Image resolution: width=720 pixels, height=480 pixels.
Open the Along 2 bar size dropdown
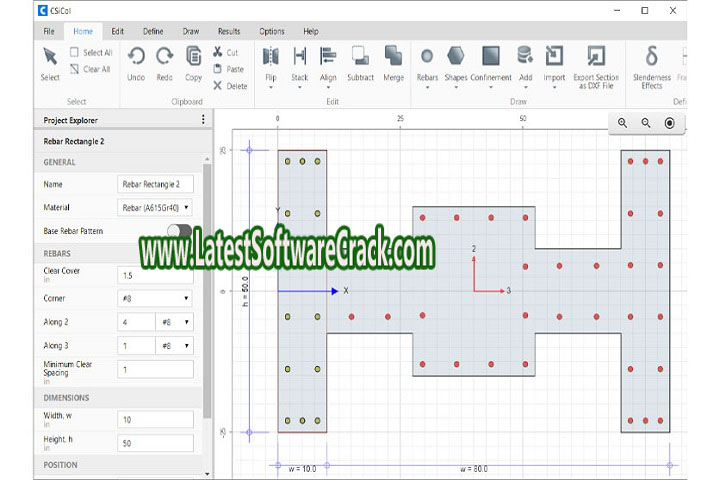(175, 322)
